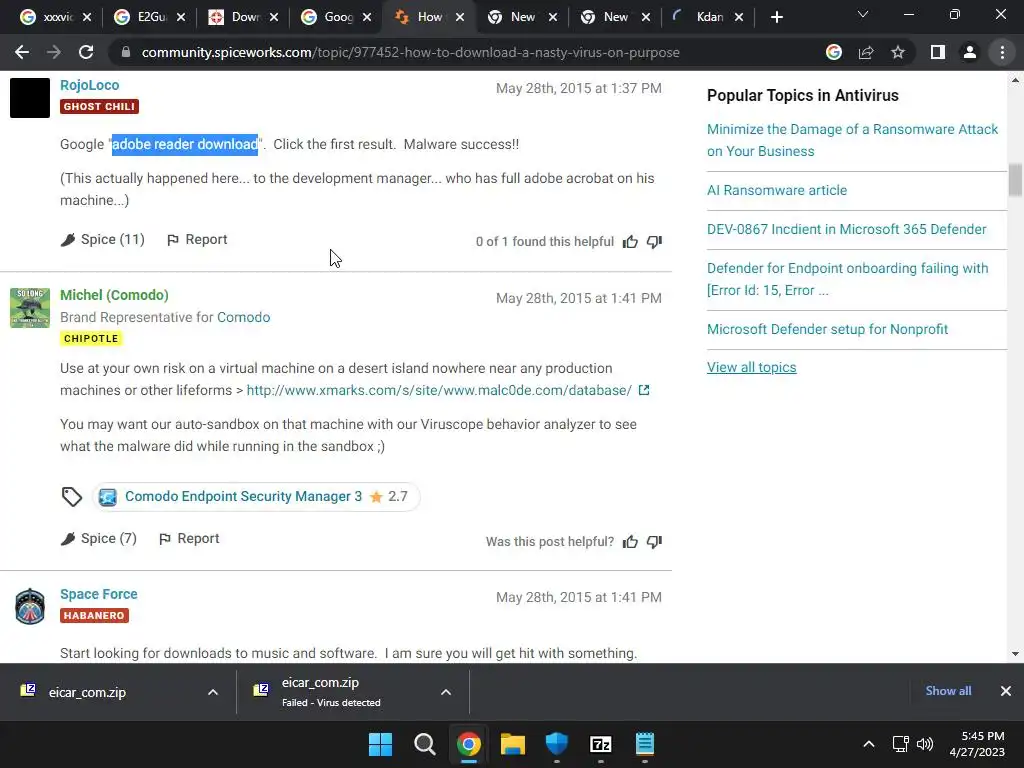Close the xxxvic tab
The height and width of the screenshot is (768, 1024).
click(88, 18)
